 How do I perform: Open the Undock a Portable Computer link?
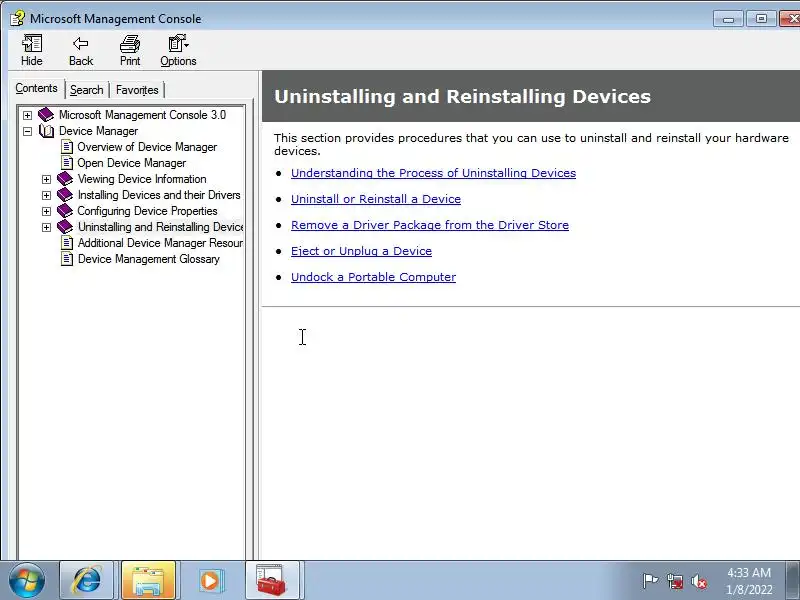373,277
